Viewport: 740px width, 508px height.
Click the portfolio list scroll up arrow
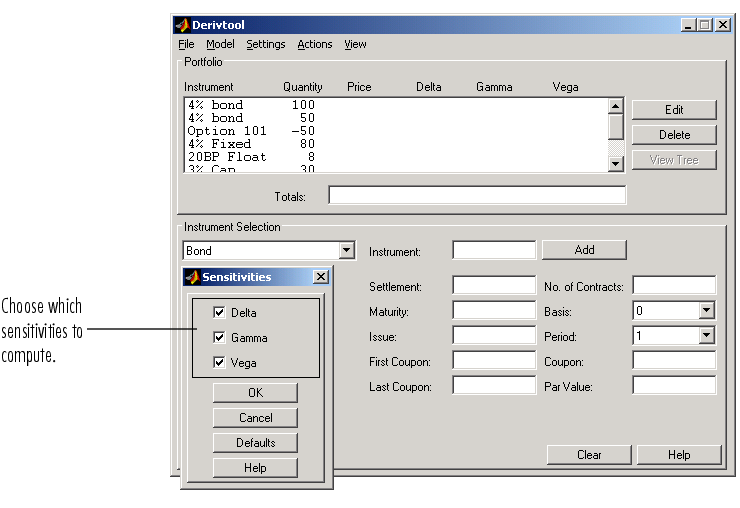point(615,106)
